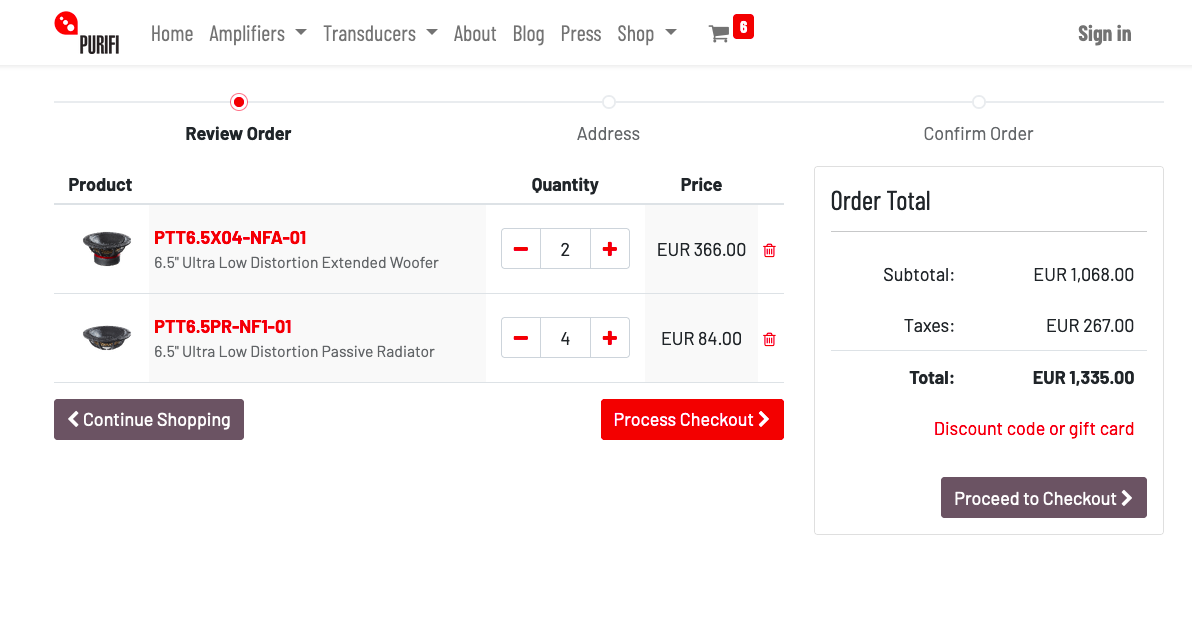1192x635 pixels.
Task: Open the Discount code or gift card link
Action: [x=1034, y=429]
